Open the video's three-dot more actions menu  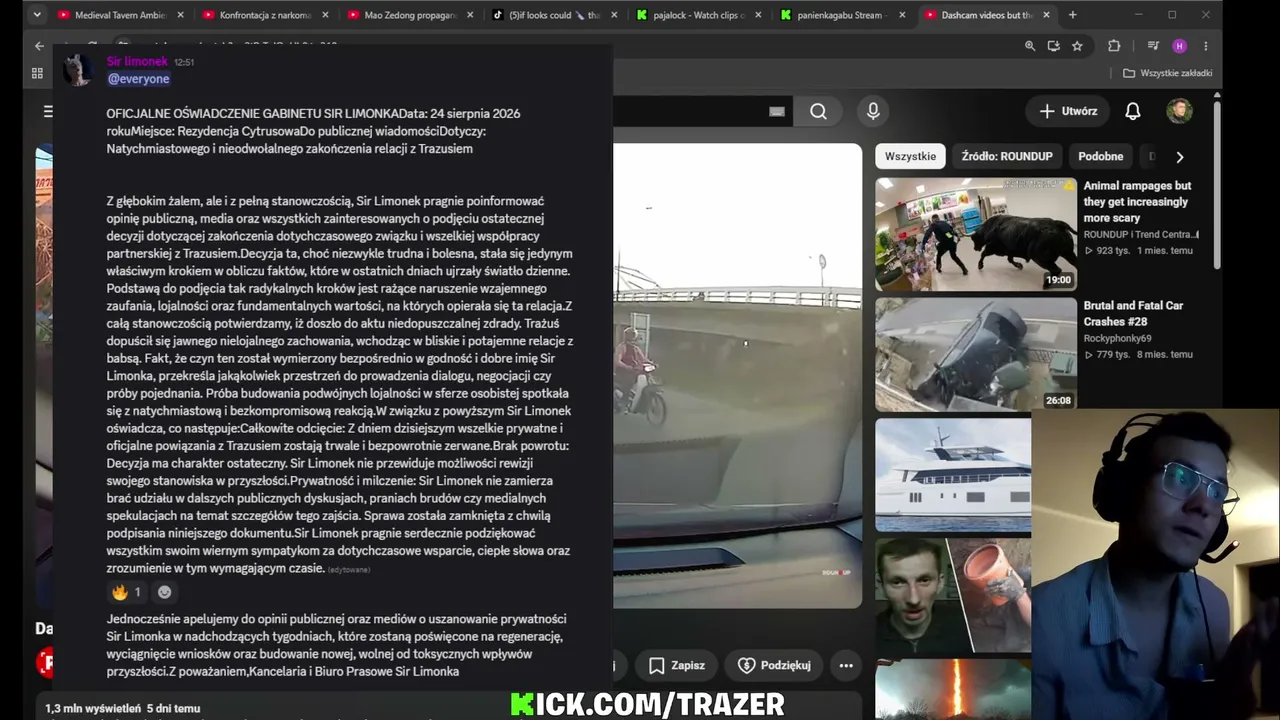point(846,665)
